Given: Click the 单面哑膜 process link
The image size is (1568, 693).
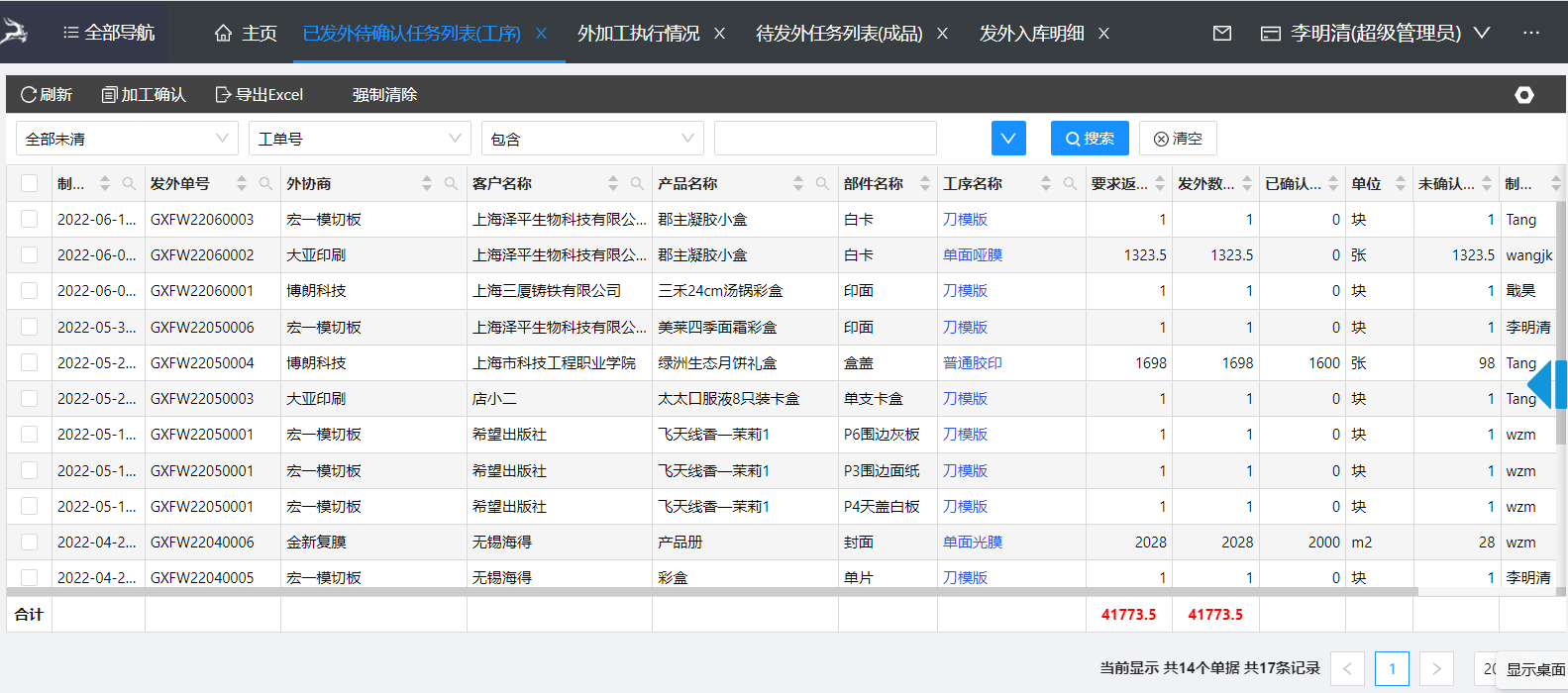Looking at the screenshot, I should (x=972, y=255).
